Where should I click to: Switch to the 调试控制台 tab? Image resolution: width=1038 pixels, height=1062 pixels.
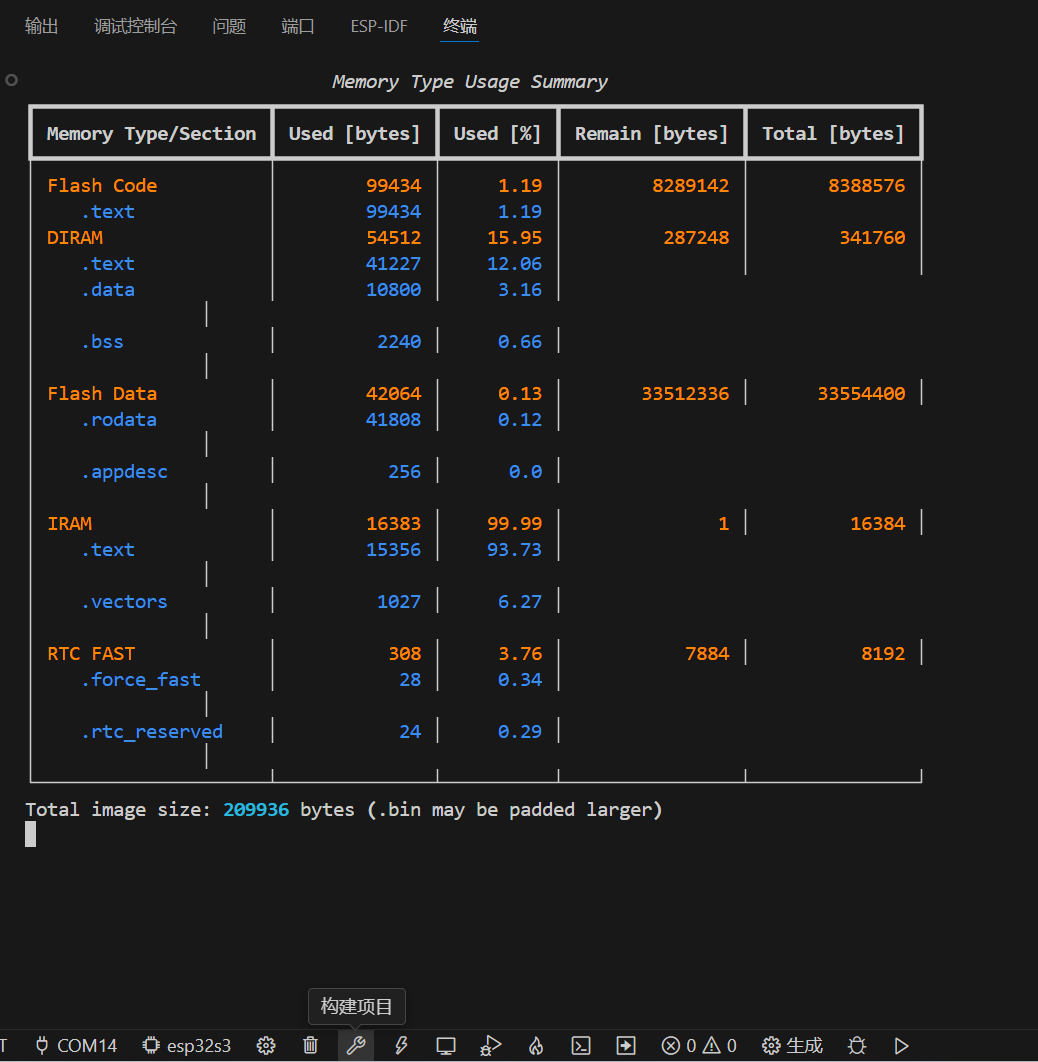tap(135, 26)
